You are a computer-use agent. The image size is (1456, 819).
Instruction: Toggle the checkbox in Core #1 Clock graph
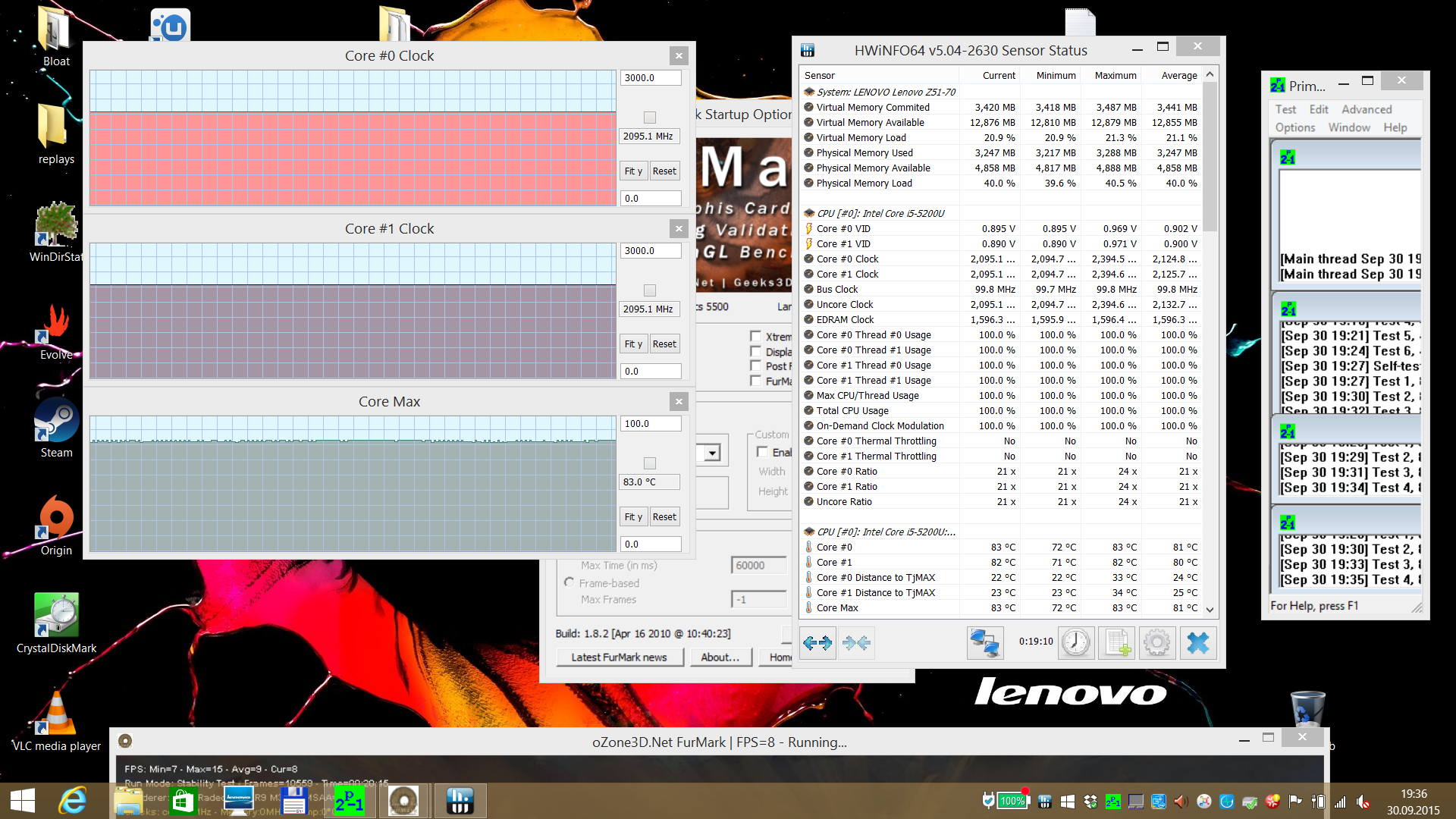[x=650, y=290]
